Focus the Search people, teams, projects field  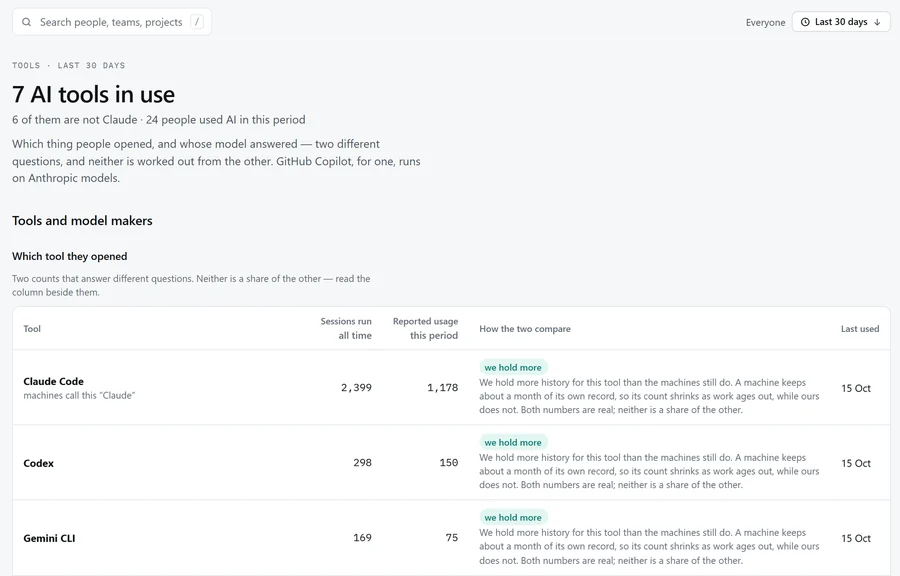click(112, 22)
